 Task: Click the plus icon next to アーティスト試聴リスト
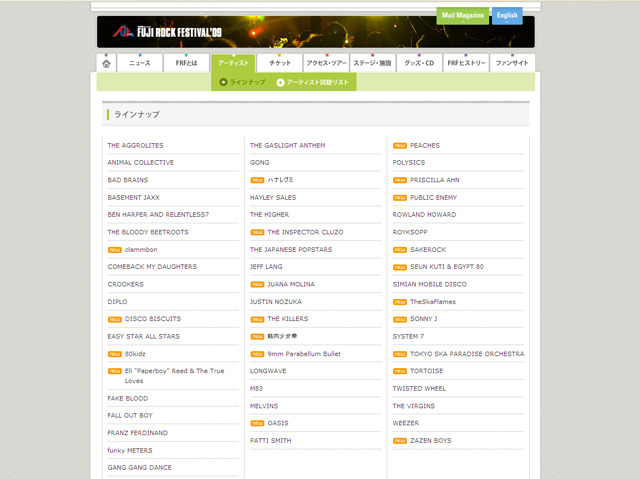tap(280, 82)
